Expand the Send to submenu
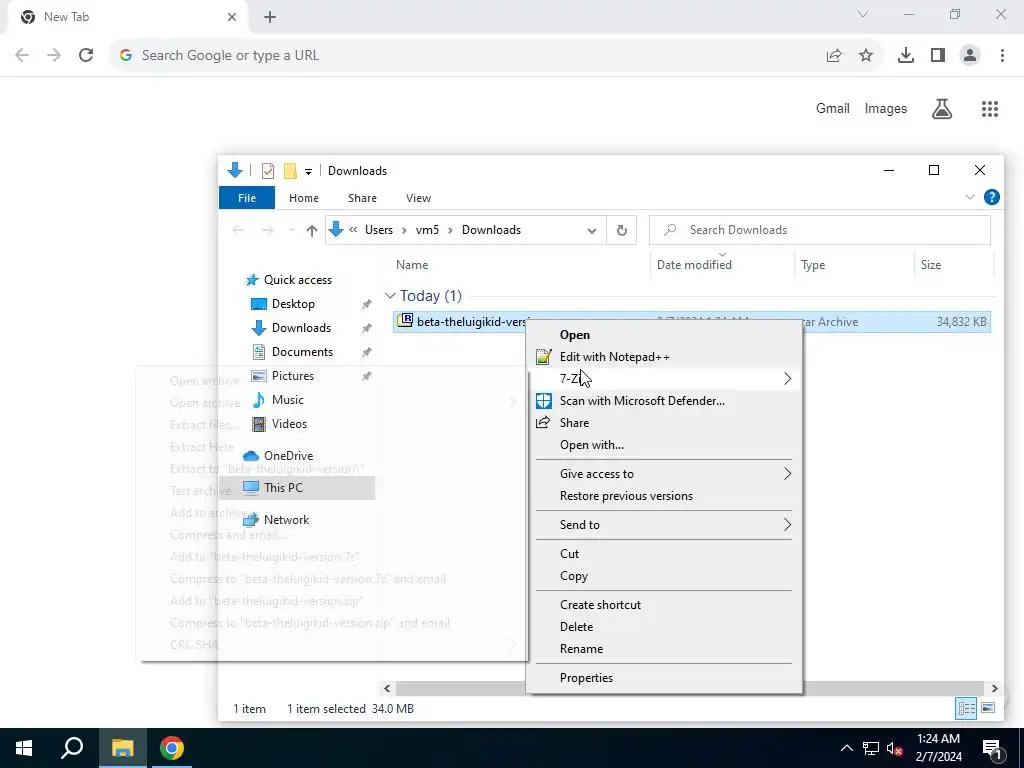Screen dimensions: 1024x768 point(664,525)
